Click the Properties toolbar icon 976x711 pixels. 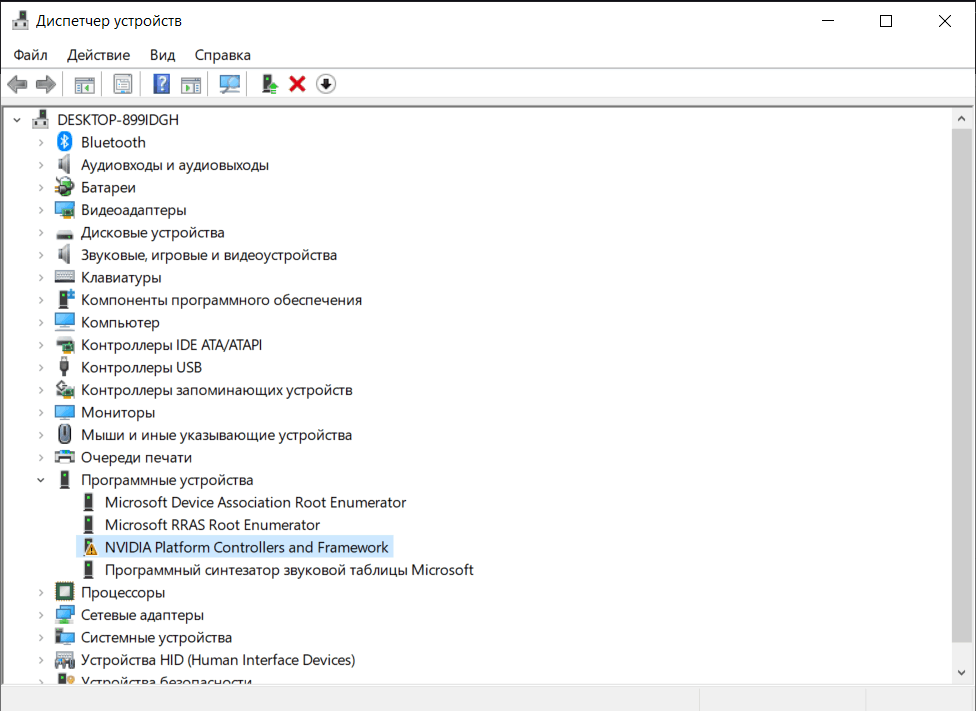(x=123, y=84)
